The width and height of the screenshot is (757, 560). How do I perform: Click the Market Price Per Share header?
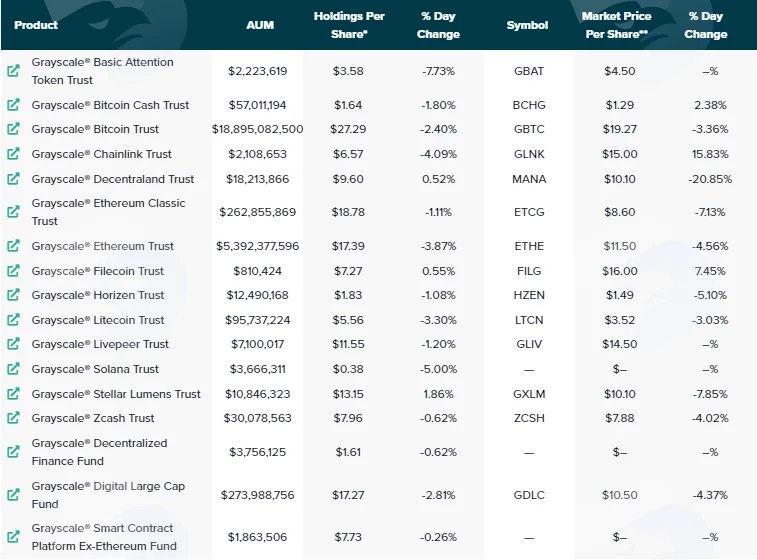click(x=617, y=25)
